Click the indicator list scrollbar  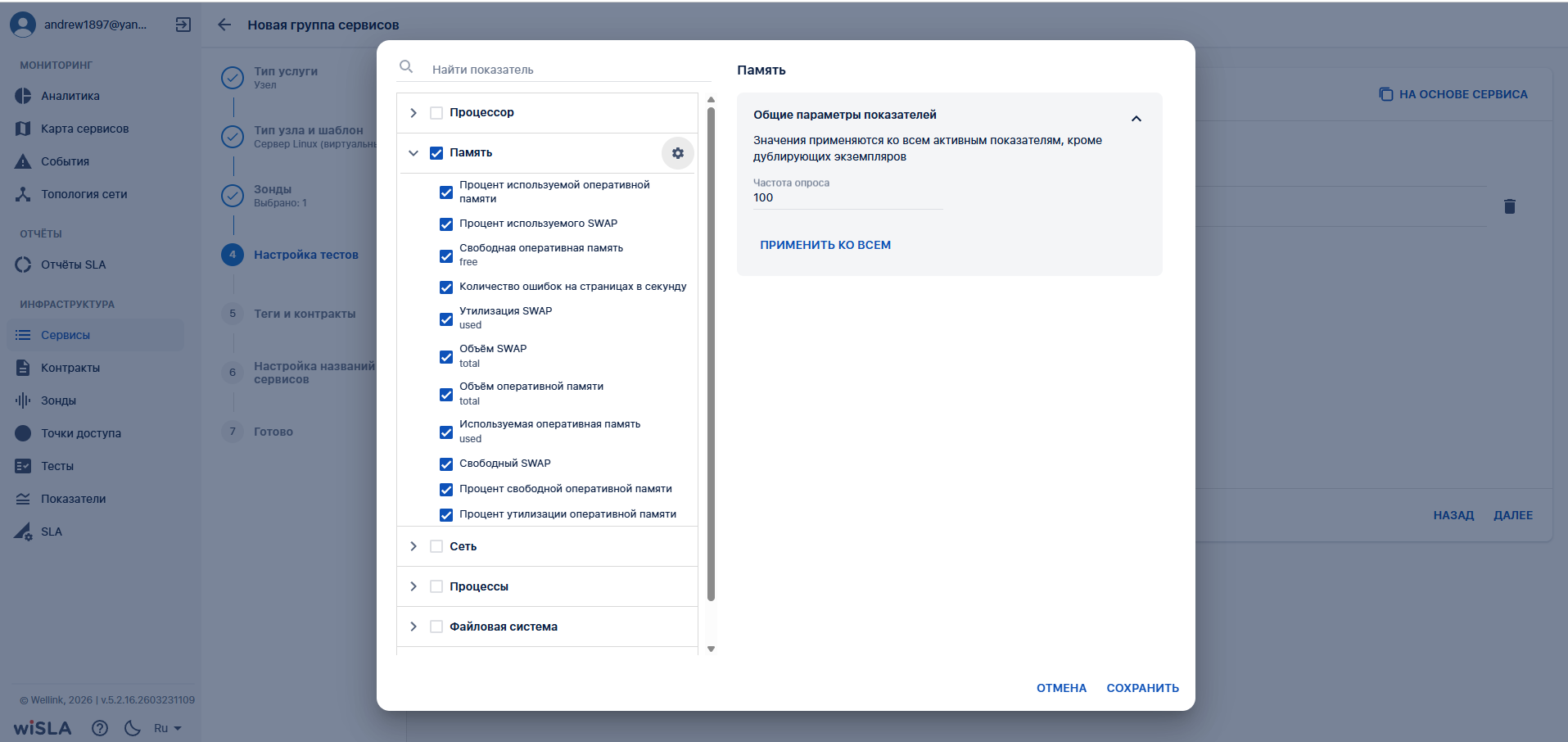coord(711,352)
